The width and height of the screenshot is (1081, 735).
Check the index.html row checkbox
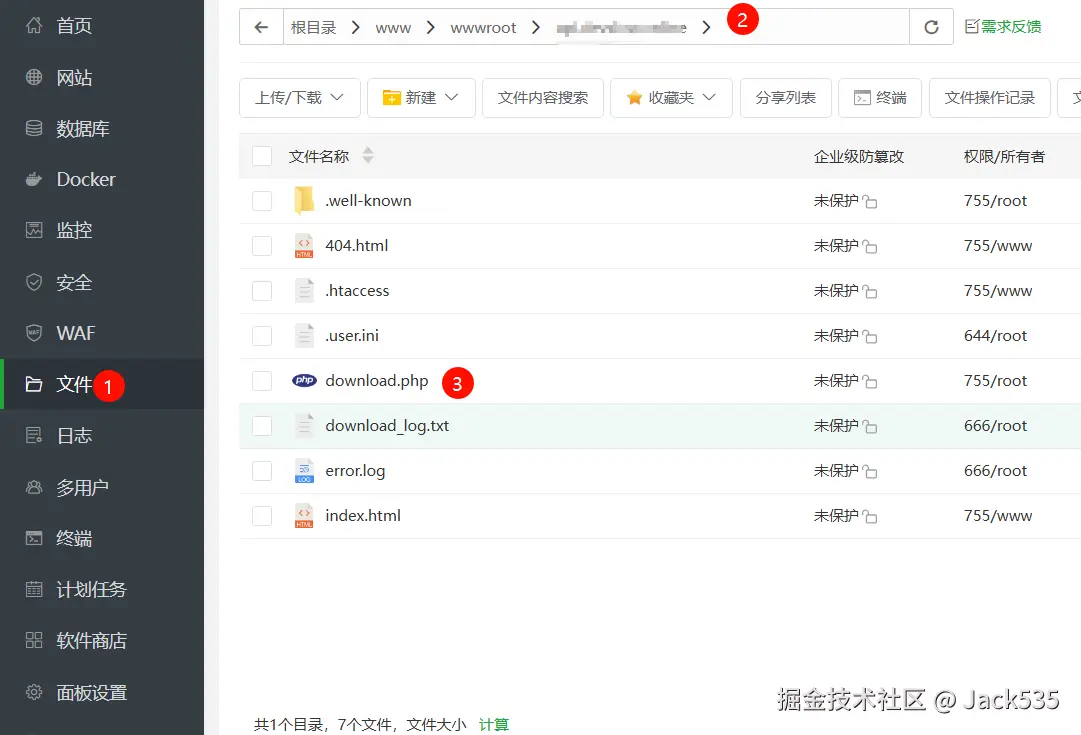coord(262,516)
